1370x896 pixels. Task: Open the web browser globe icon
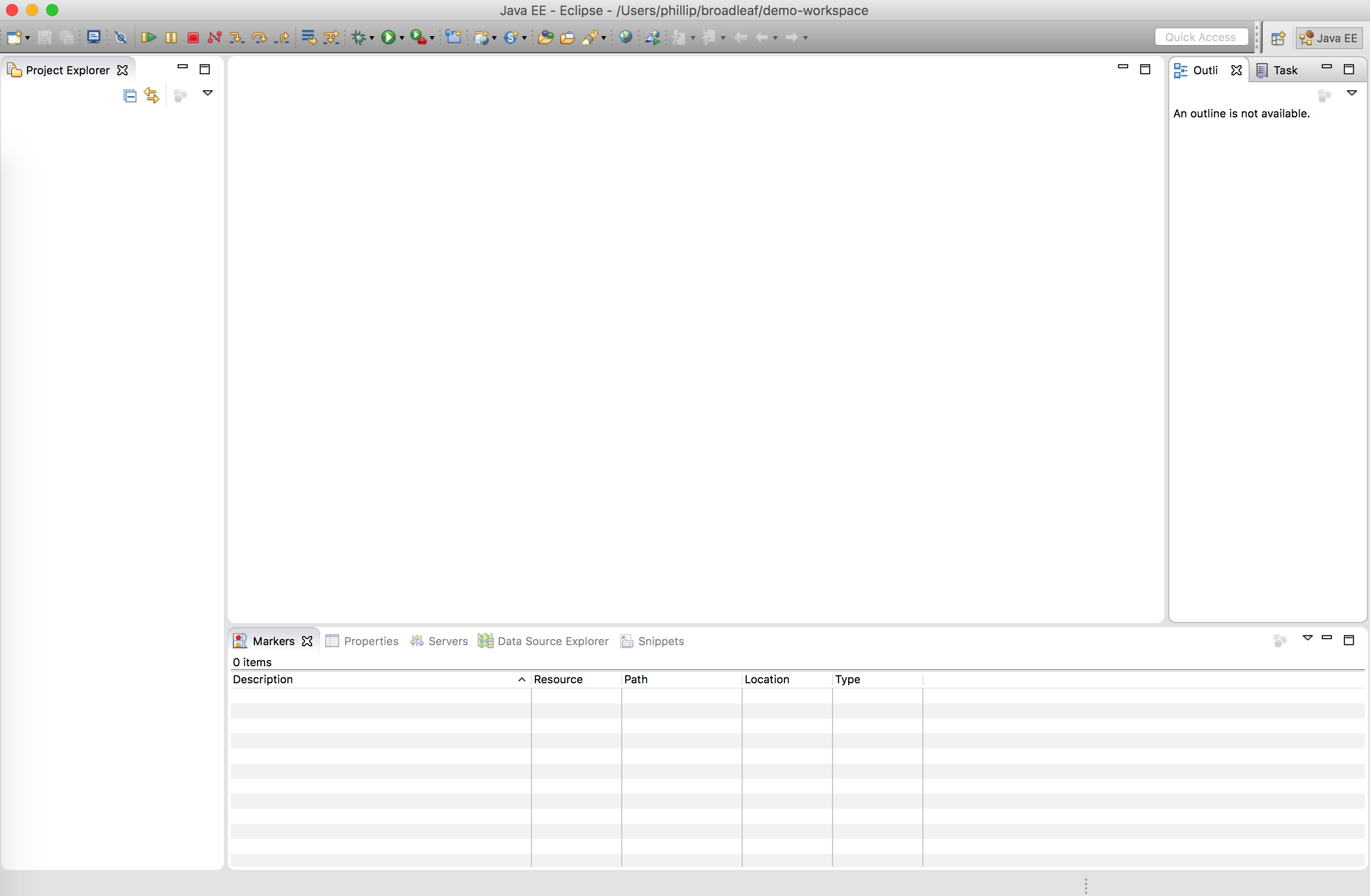click(626, 38)
